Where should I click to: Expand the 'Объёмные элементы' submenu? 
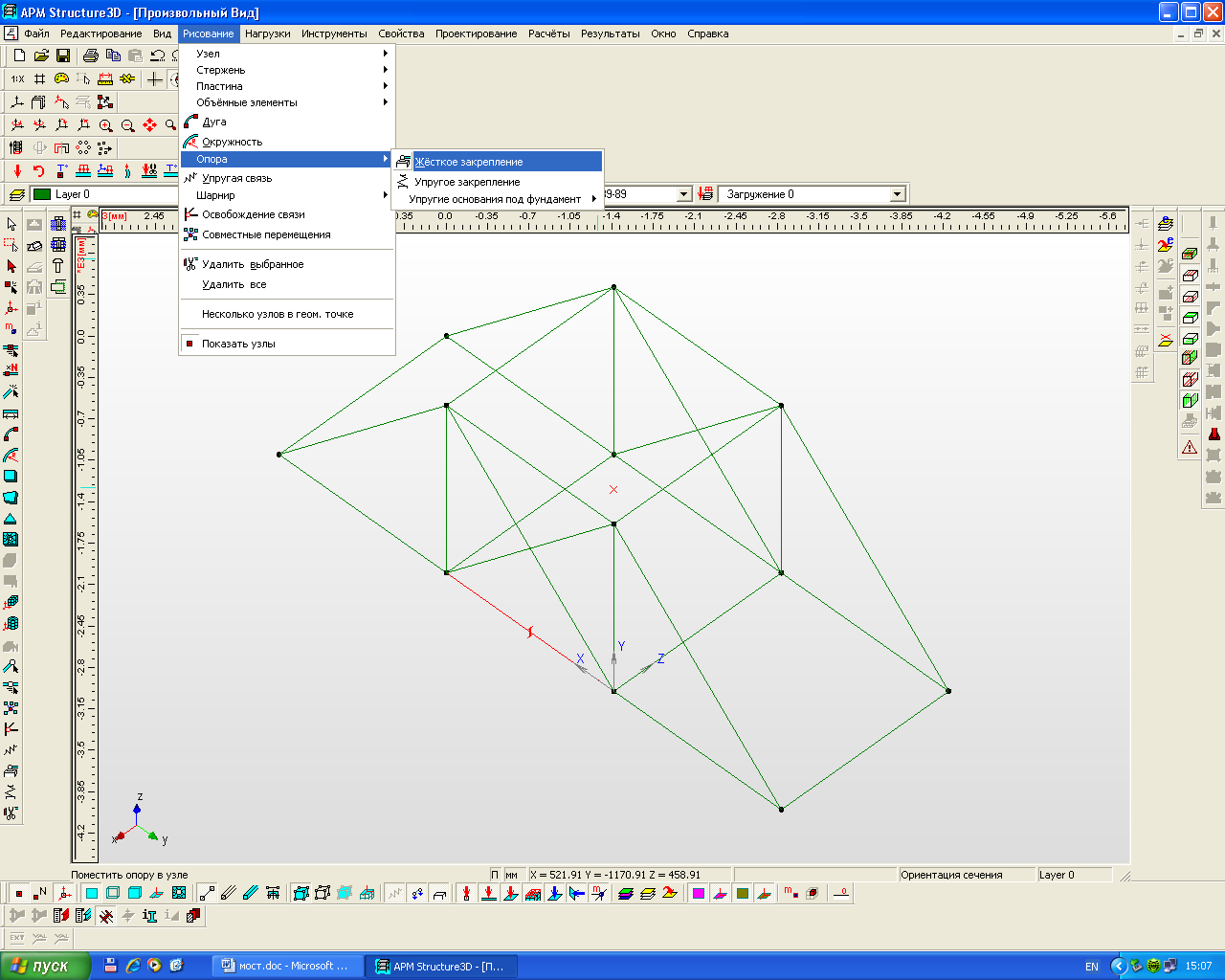(x=287, y=102)
